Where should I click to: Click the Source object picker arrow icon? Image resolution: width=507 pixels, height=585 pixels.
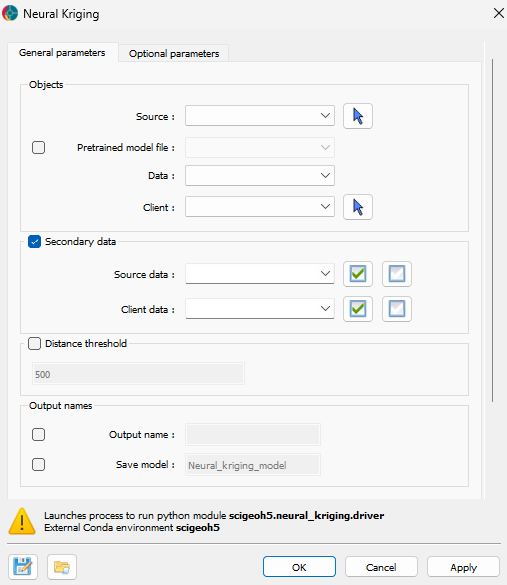358,116
